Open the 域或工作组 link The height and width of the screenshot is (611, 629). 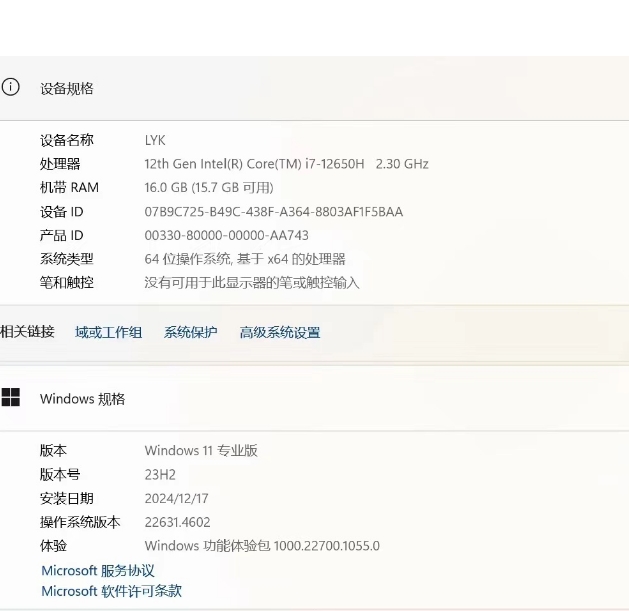108,332
